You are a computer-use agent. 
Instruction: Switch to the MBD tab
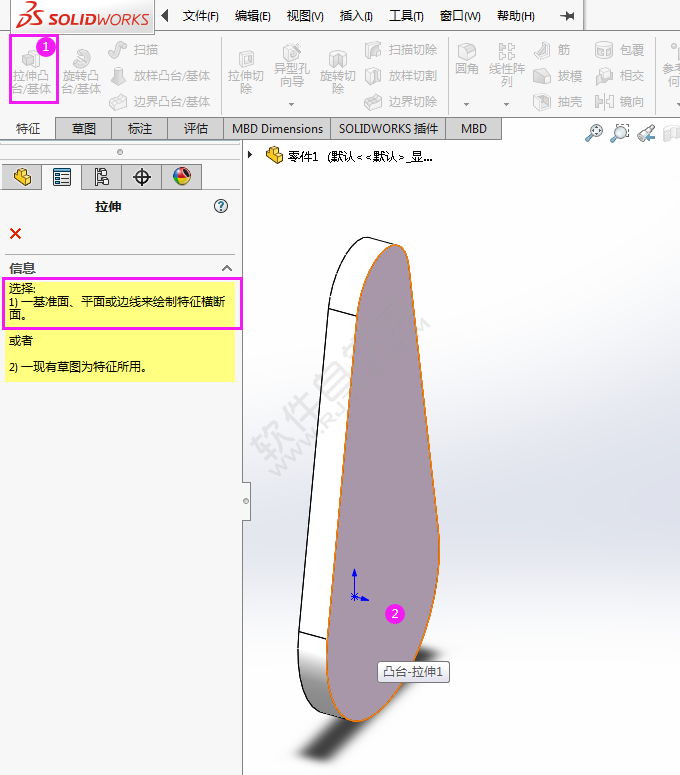[474, 129]
